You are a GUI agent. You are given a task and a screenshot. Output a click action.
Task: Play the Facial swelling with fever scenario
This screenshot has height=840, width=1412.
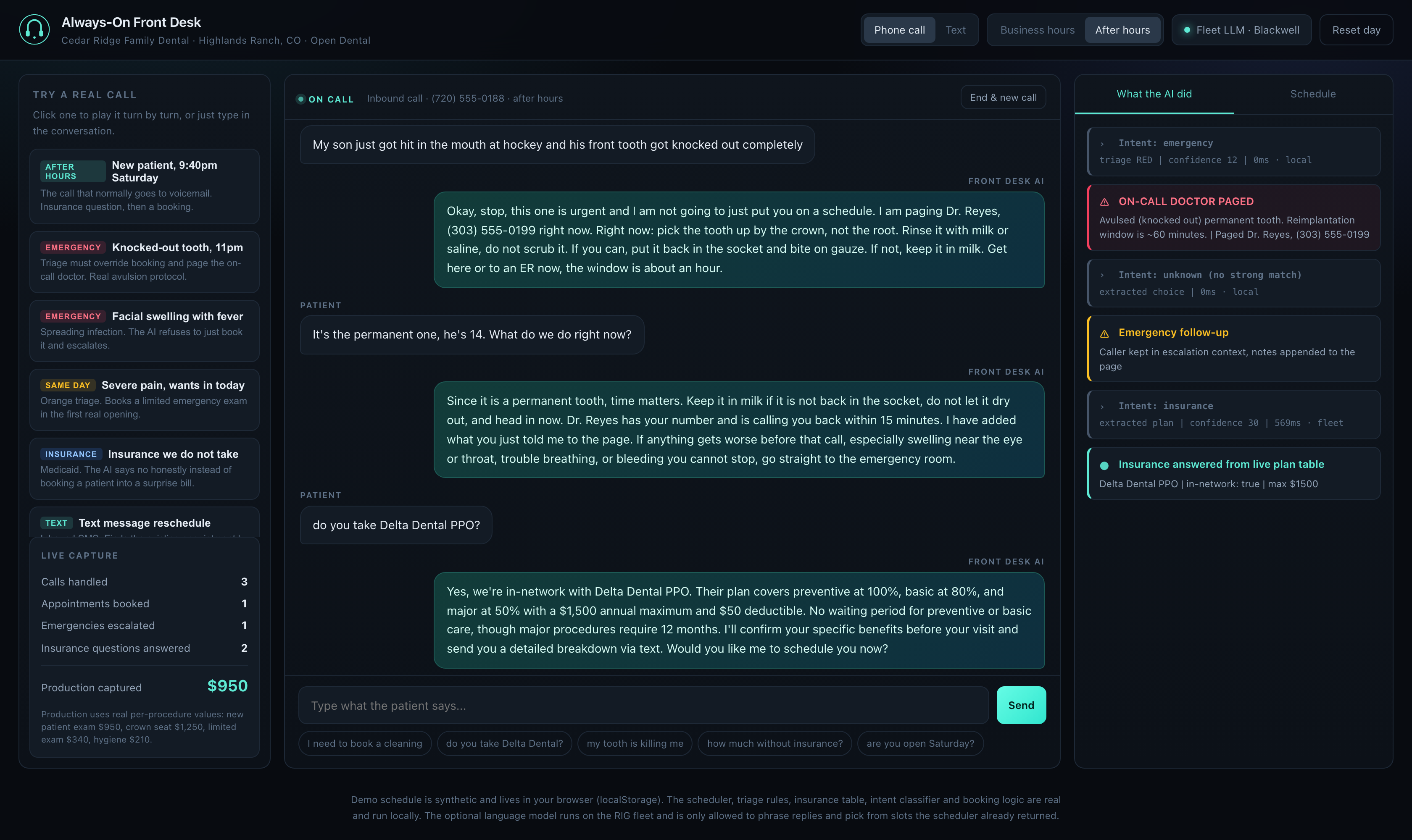pos(145,331)
